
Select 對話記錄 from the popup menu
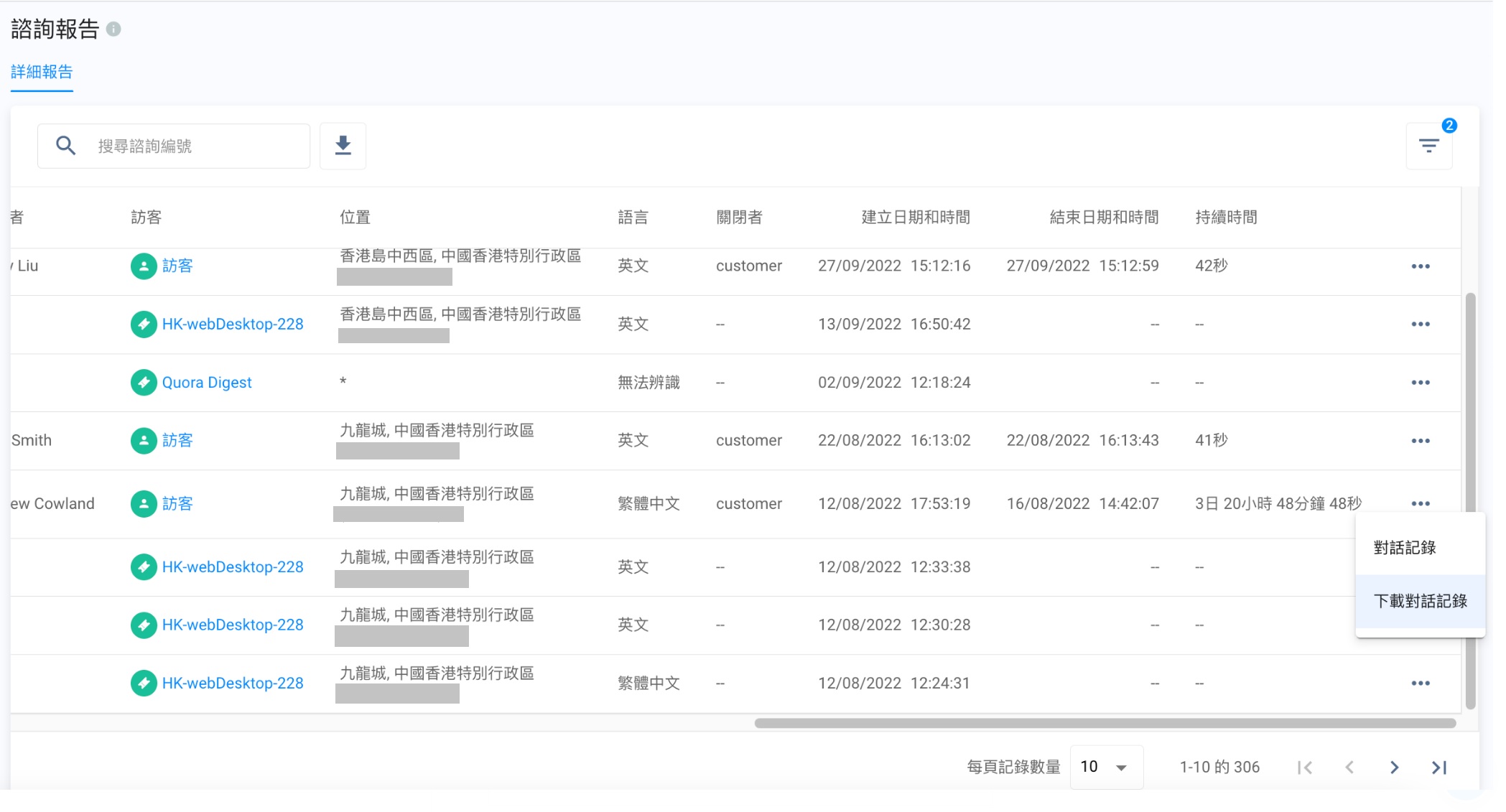tap(1404, 548)
